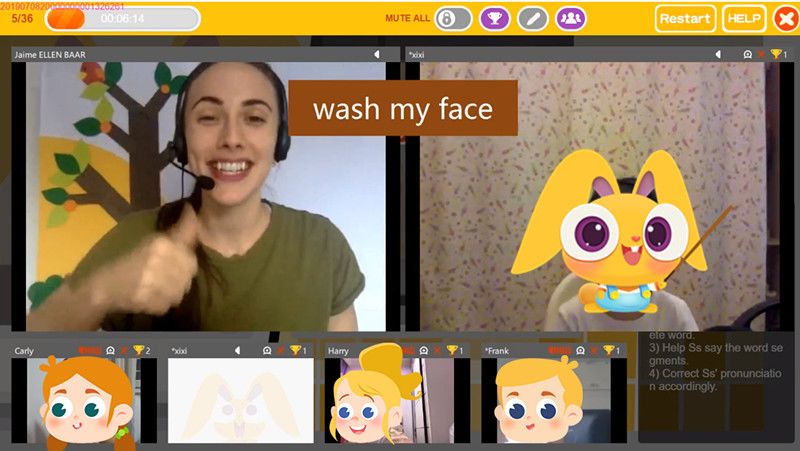Click *Frank name label

coord(496,351)
